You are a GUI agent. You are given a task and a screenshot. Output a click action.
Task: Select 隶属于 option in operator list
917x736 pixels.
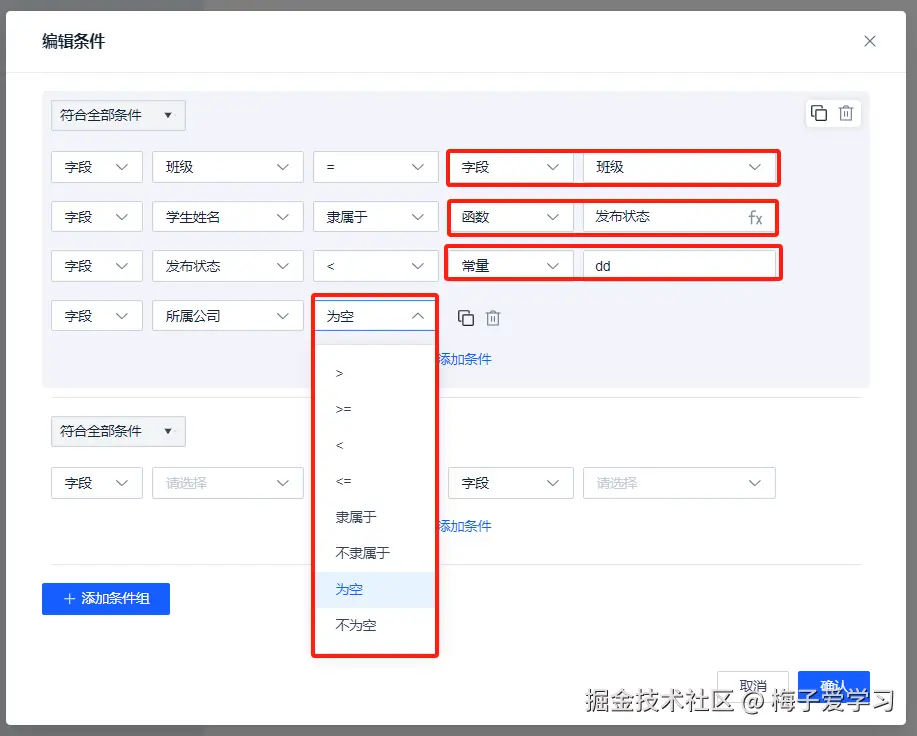coord(375,517)
